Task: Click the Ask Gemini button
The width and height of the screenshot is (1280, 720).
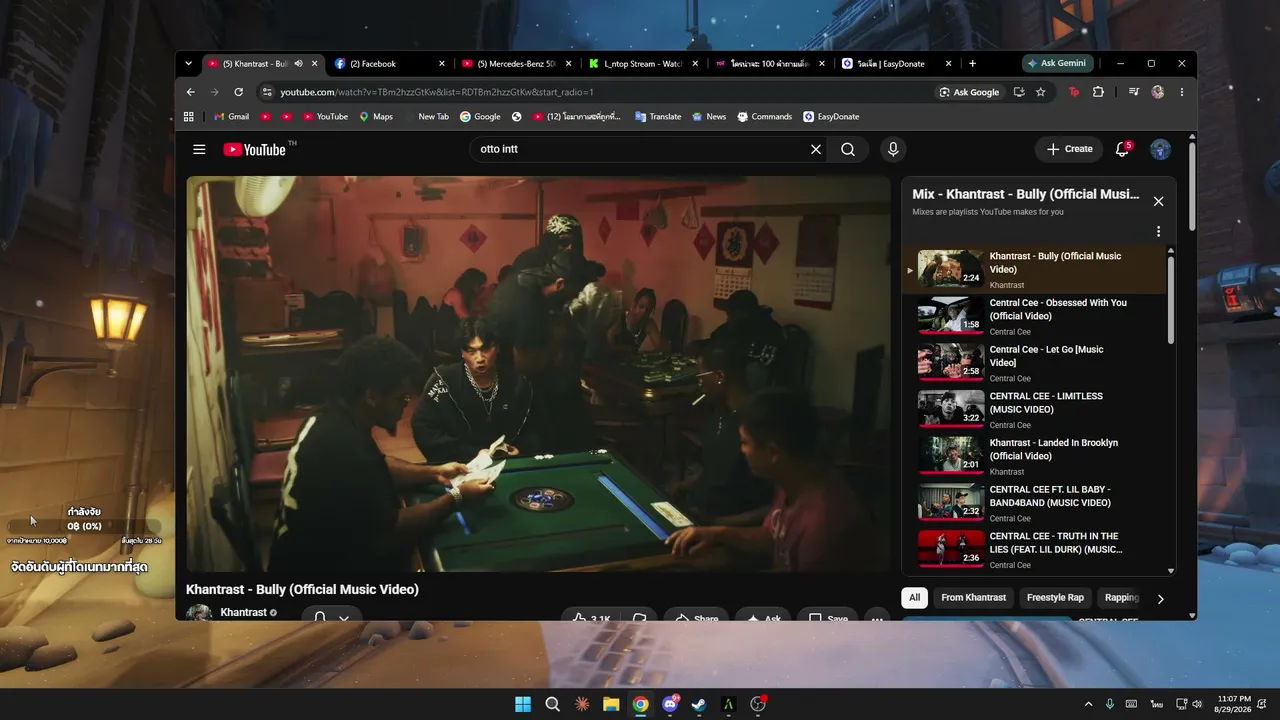Action: pos(1056,63)
